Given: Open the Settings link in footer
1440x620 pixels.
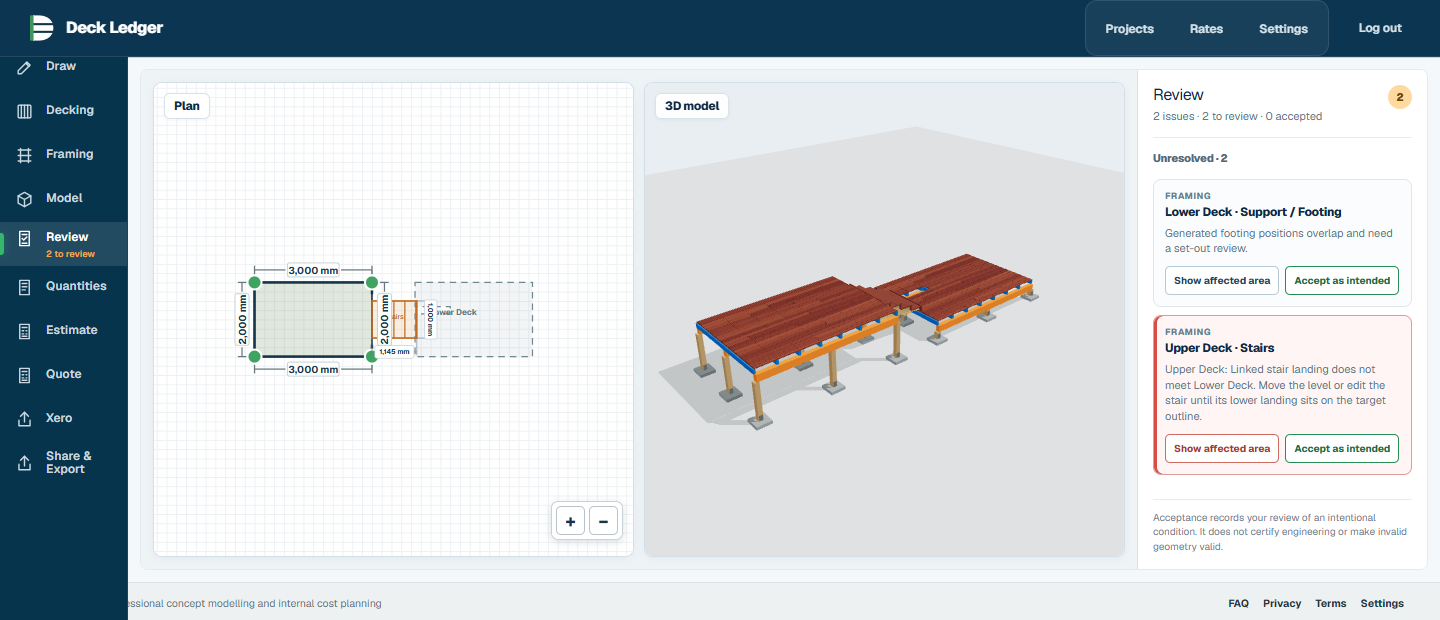Looking at the screenshot, I should [x=1382, y=604].
